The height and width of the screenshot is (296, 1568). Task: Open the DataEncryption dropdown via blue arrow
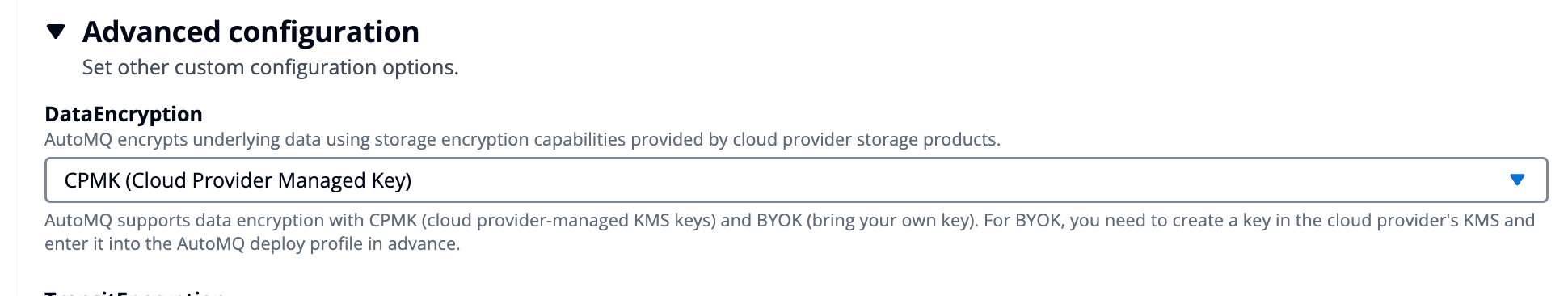tap(1517, 180)
